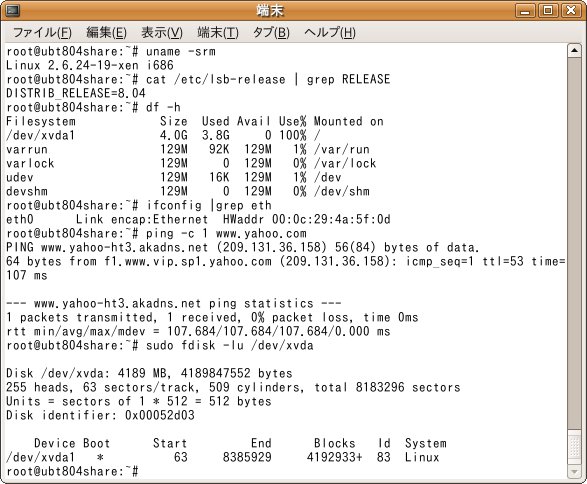Image resolution: width=587 pixels, height=484 pixels.
Task: Click the 'uname -srm' command text
Action: click(181, 51)
